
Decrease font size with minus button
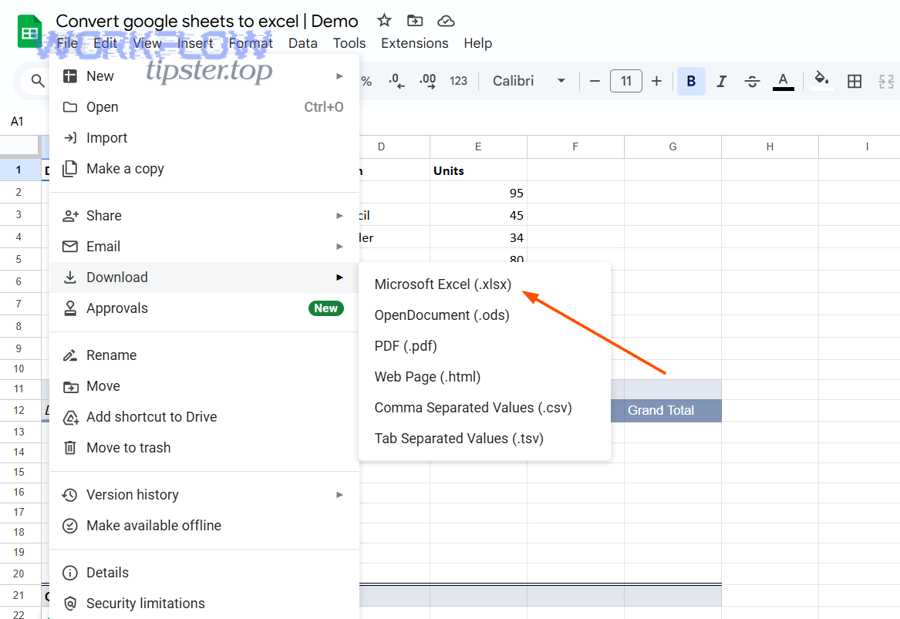595,81
